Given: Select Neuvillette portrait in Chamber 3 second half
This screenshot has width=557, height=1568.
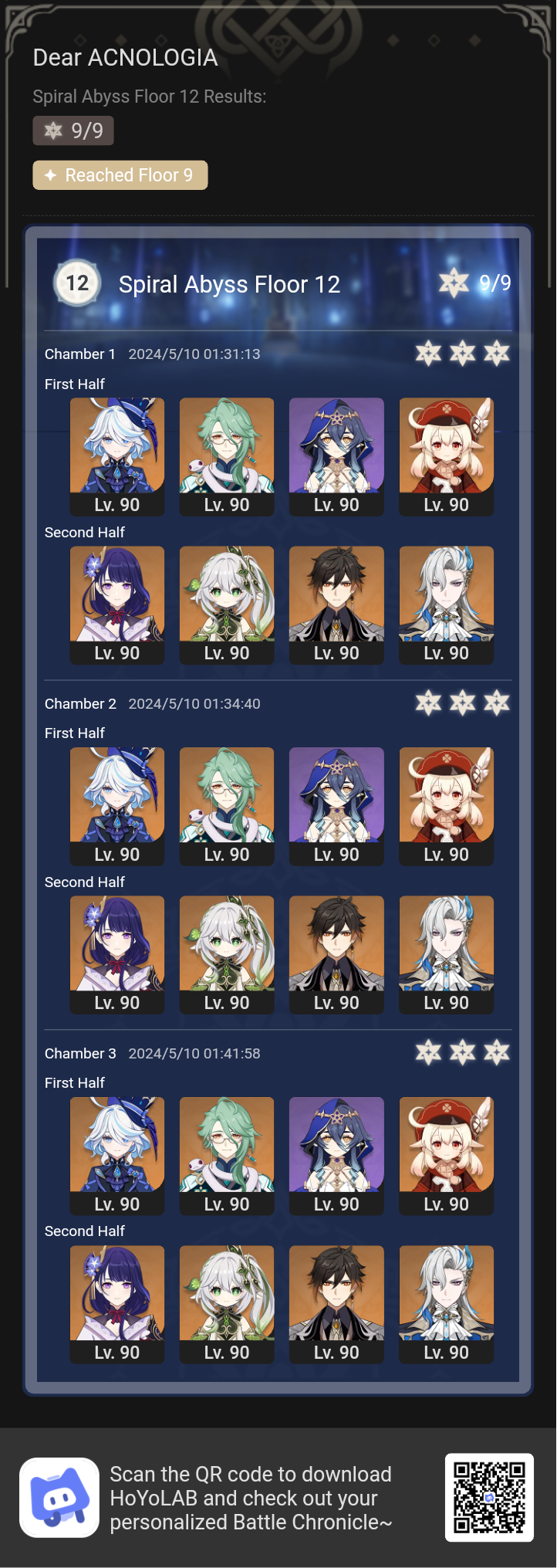Looking at the screenshot, I should point(446,1304).
